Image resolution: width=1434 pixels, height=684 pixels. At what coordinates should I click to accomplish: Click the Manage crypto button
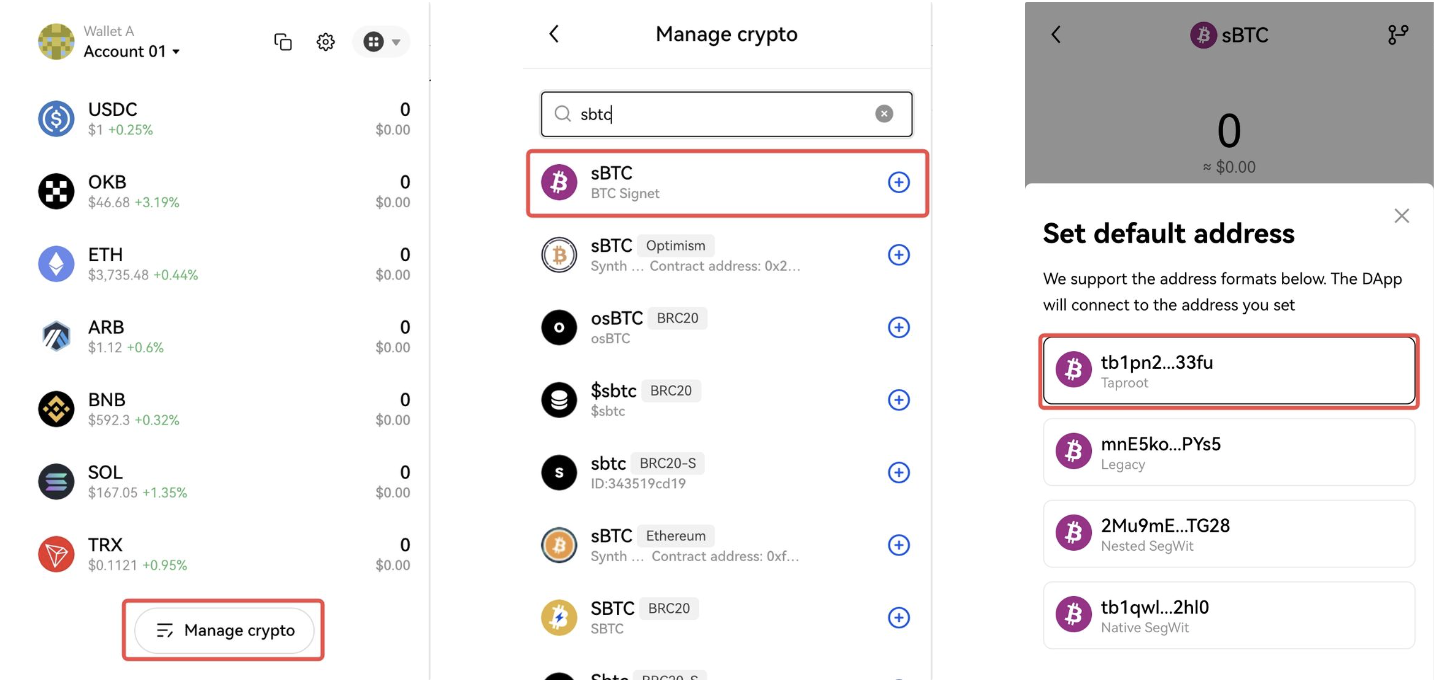[224, 631]
